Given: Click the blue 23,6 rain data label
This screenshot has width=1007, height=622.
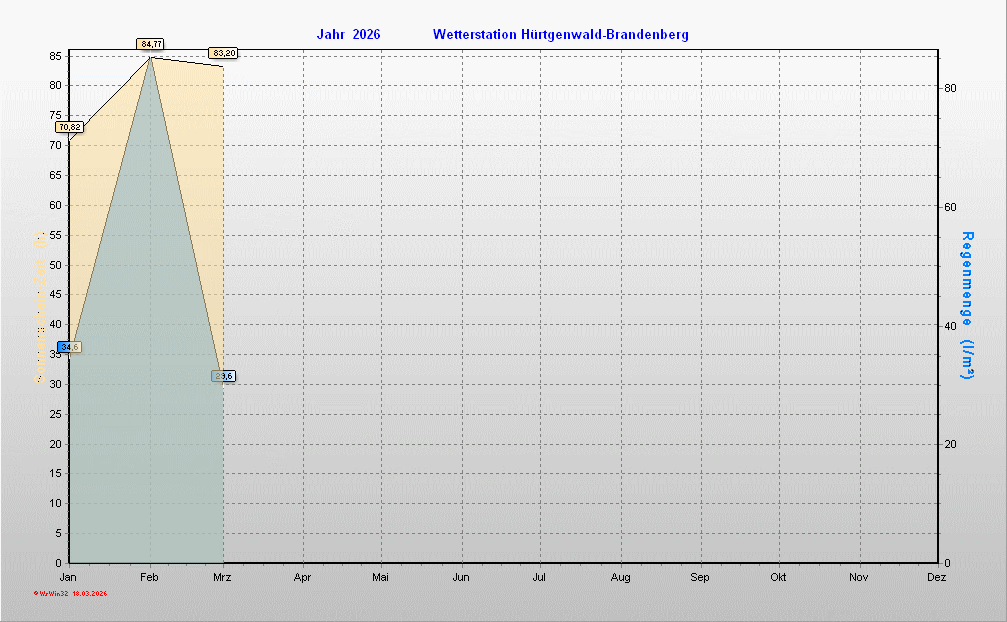Looking at the screenshot, I should pos(223,376).
